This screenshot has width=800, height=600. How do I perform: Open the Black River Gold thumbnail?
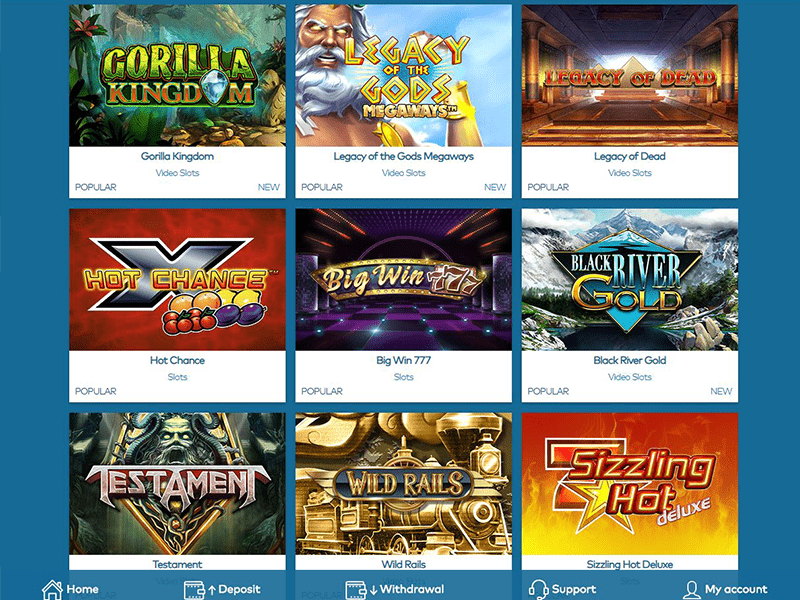click(x=630, y=280)
